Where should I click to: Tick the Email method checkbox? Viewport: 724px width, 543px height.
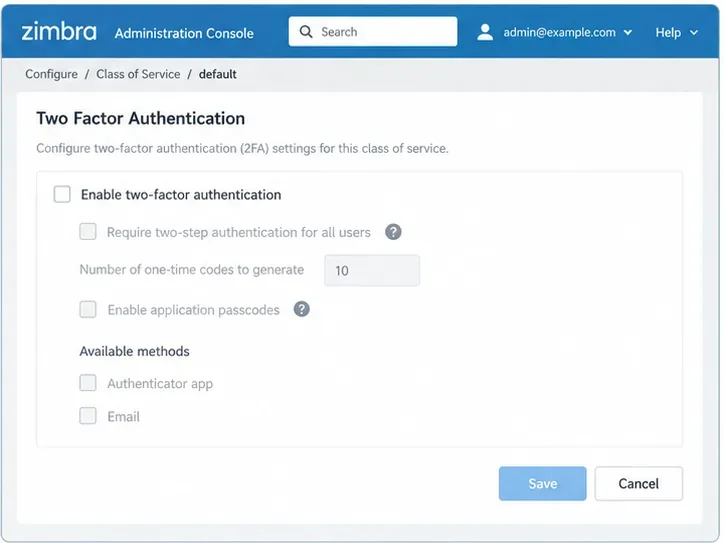[x=88, y=416]
